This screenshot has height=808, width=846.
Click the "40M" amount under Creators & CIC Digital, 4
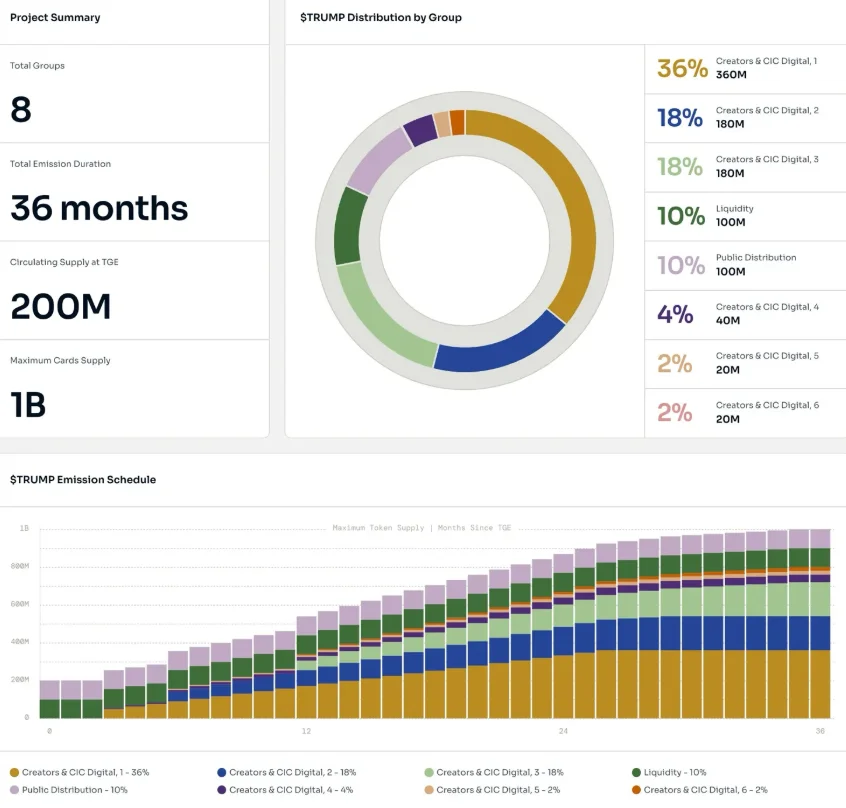tap(728, 320)
